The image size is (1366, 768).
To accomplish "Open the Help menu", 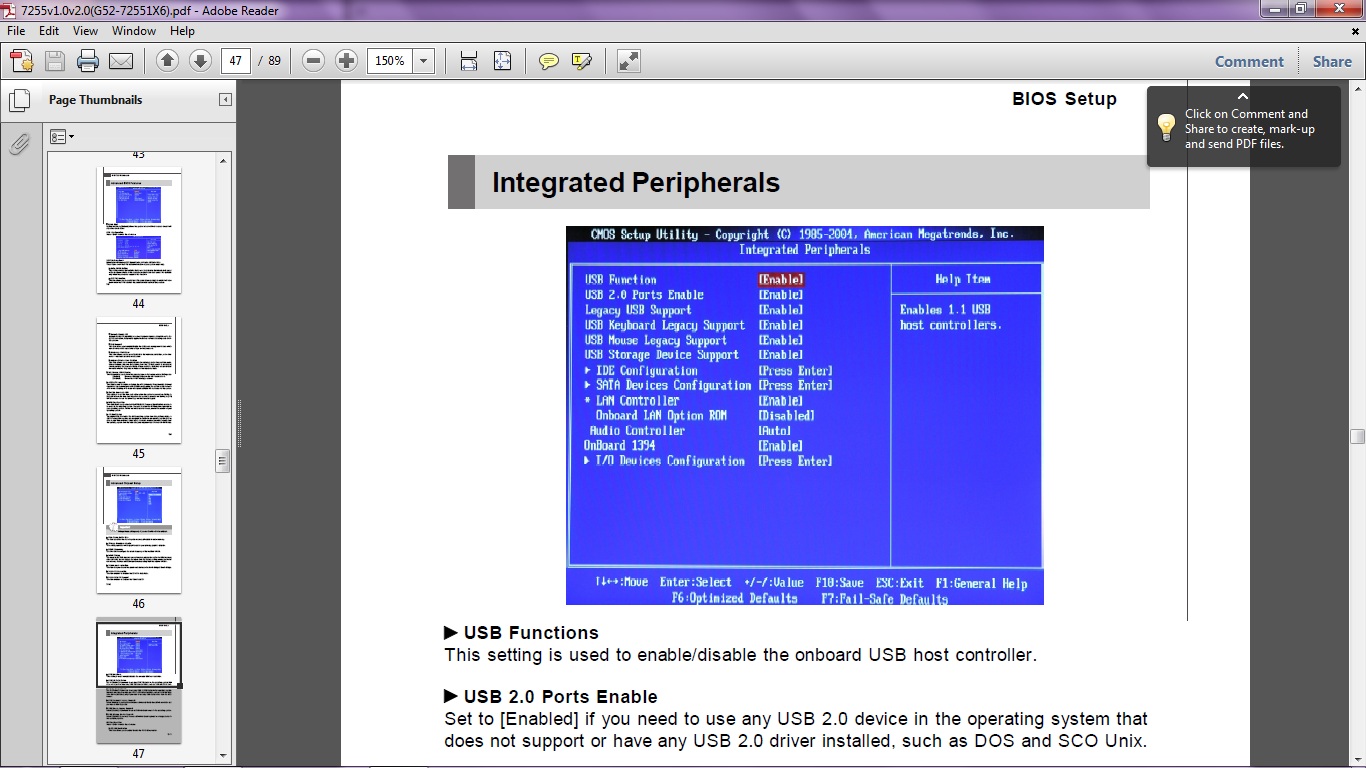I will pyautogui.click(x=182, y=31).
